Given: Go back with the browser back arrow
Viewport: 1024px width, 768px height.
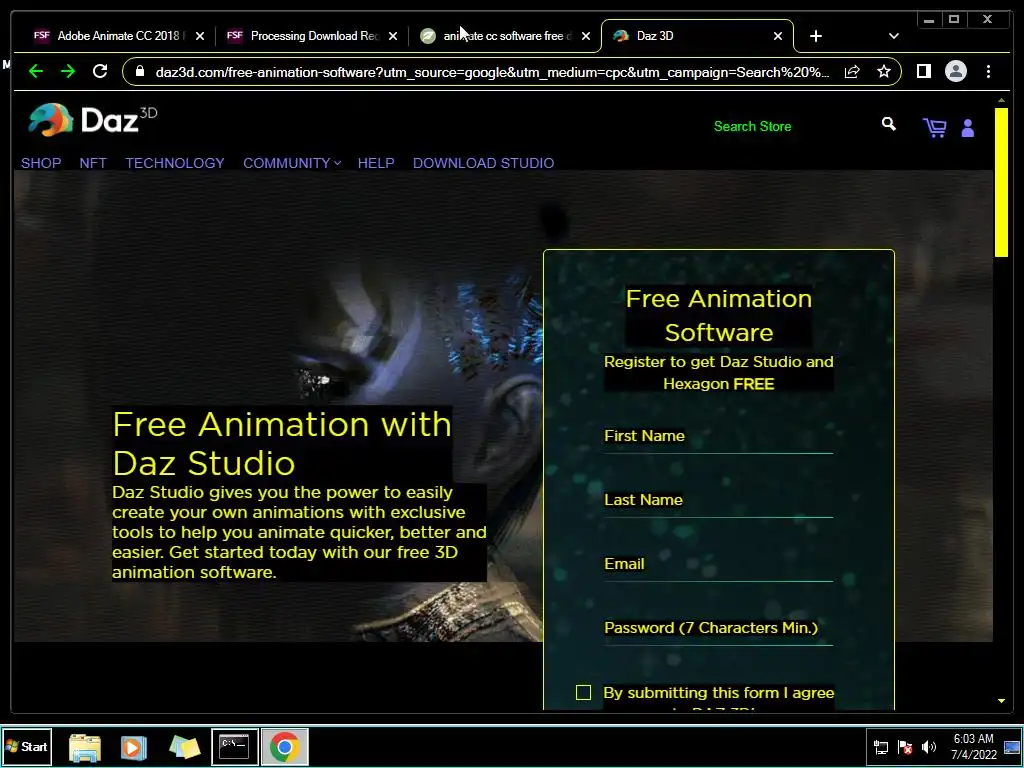Looking at the screenshot, I should [x=36, y=71].
